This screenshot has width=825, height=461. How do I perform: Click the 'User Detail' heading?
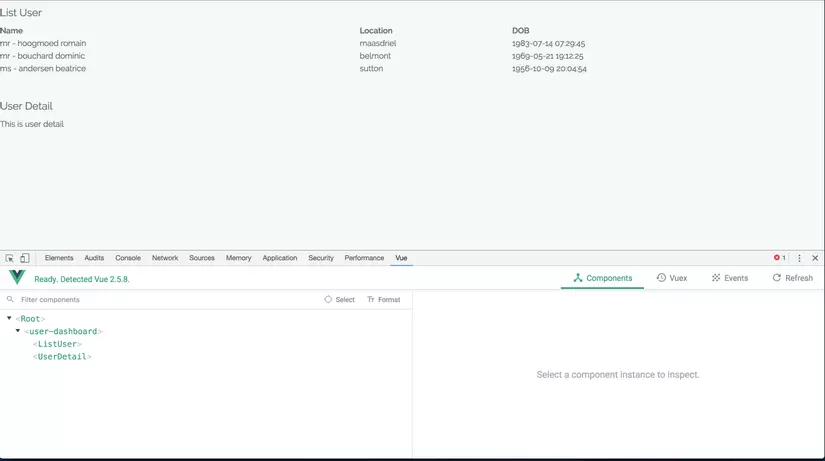click(x=26, y=106)
